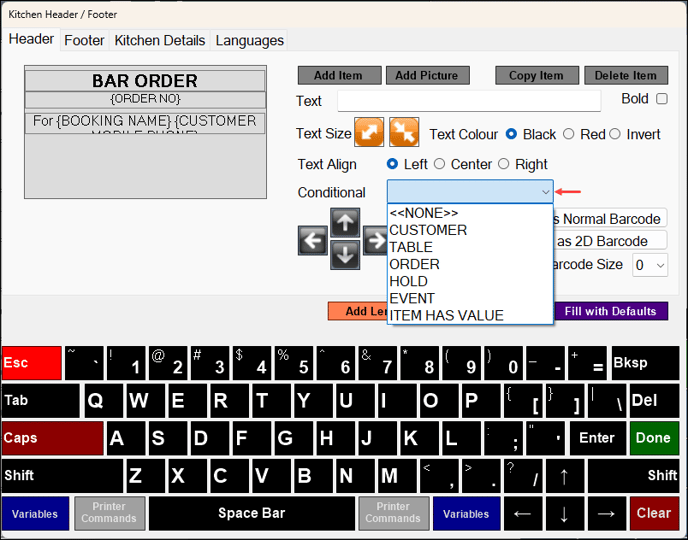The height and width of the screenshot is (540, 688).
Task: Select Red text colour option
Action: coord(569,134)
